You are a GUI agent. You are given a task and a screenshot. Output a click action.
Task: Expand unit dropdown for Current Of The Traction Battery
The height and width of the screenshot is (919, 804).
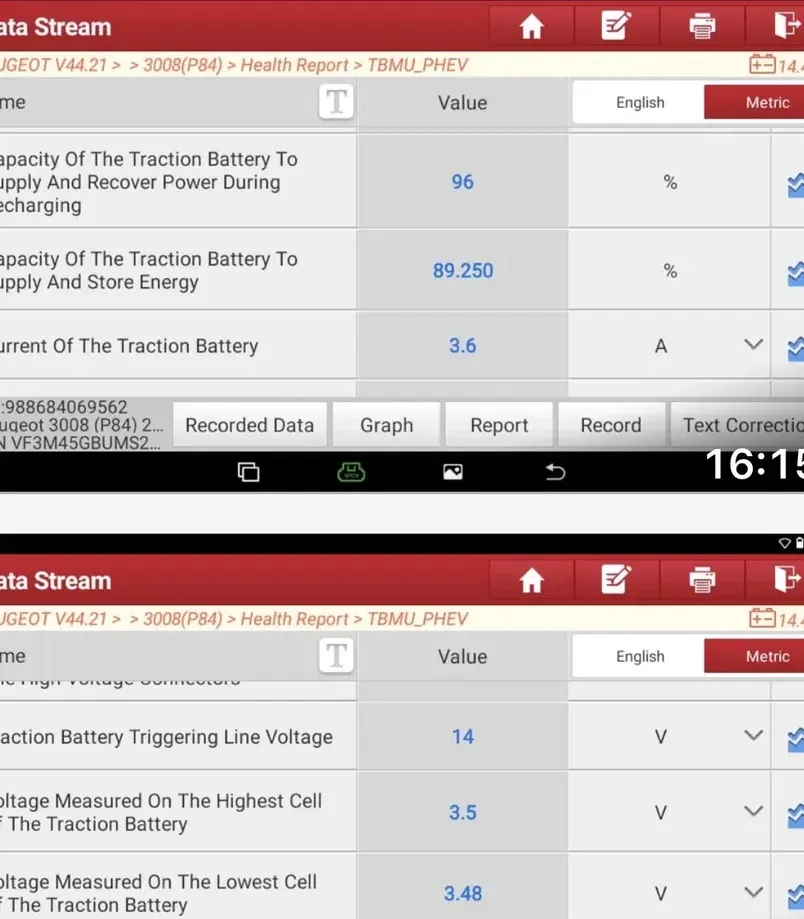click(754, 344)
